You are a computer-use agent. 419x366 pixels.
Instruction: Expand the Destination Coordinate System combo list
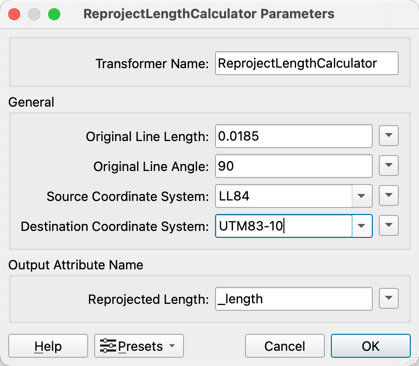tap(362, 226)
